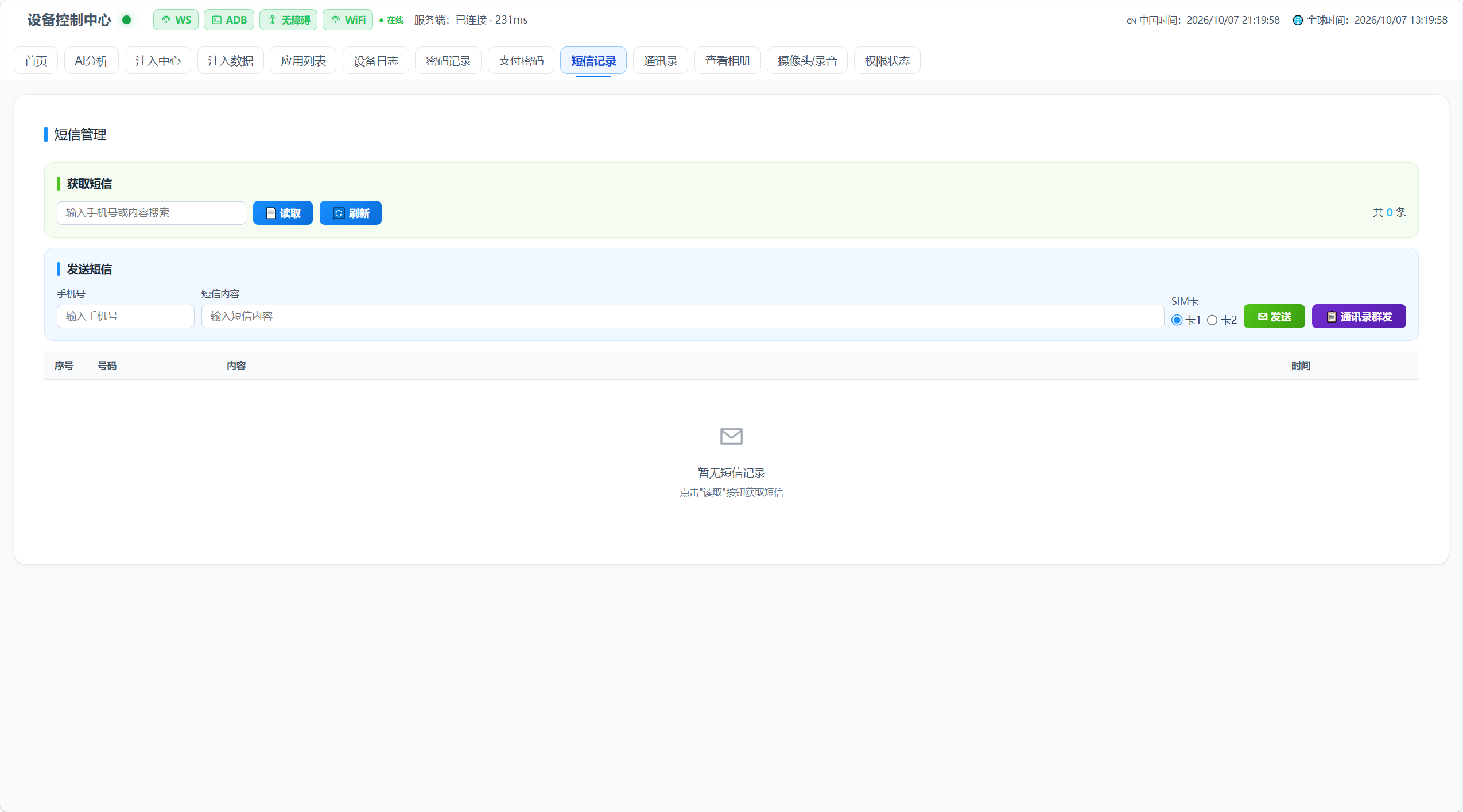This screenshot has width=1463, height=812.
Task: Click the purple 通讯录群发 button
Action: point(1359,316)
